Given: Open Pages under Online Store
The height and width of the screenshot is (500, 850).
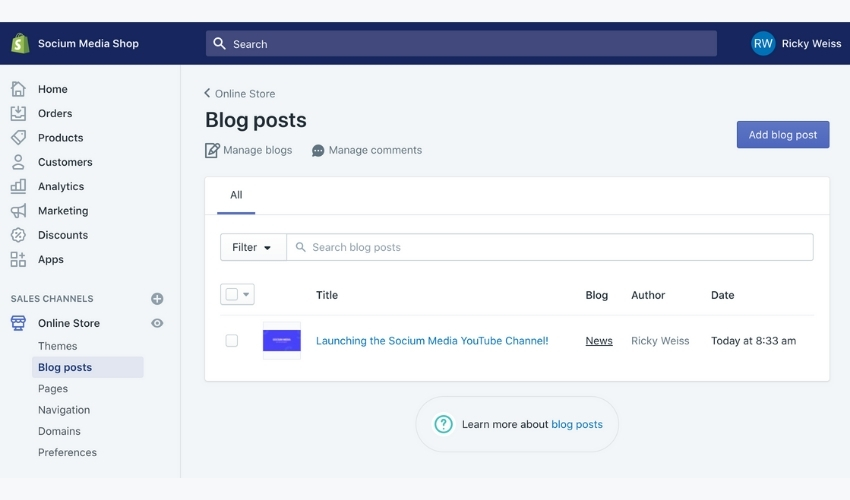Looking at the screenshot, I should [x=53, y=389].
